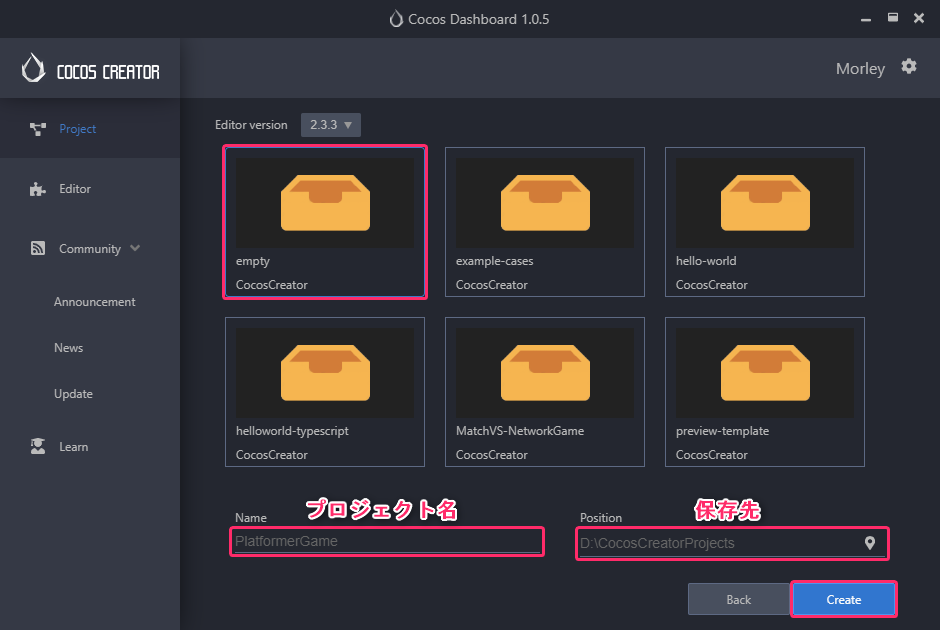The image size is (940, 630).
Task: Focus the Name input field
Action: (387, 541)
